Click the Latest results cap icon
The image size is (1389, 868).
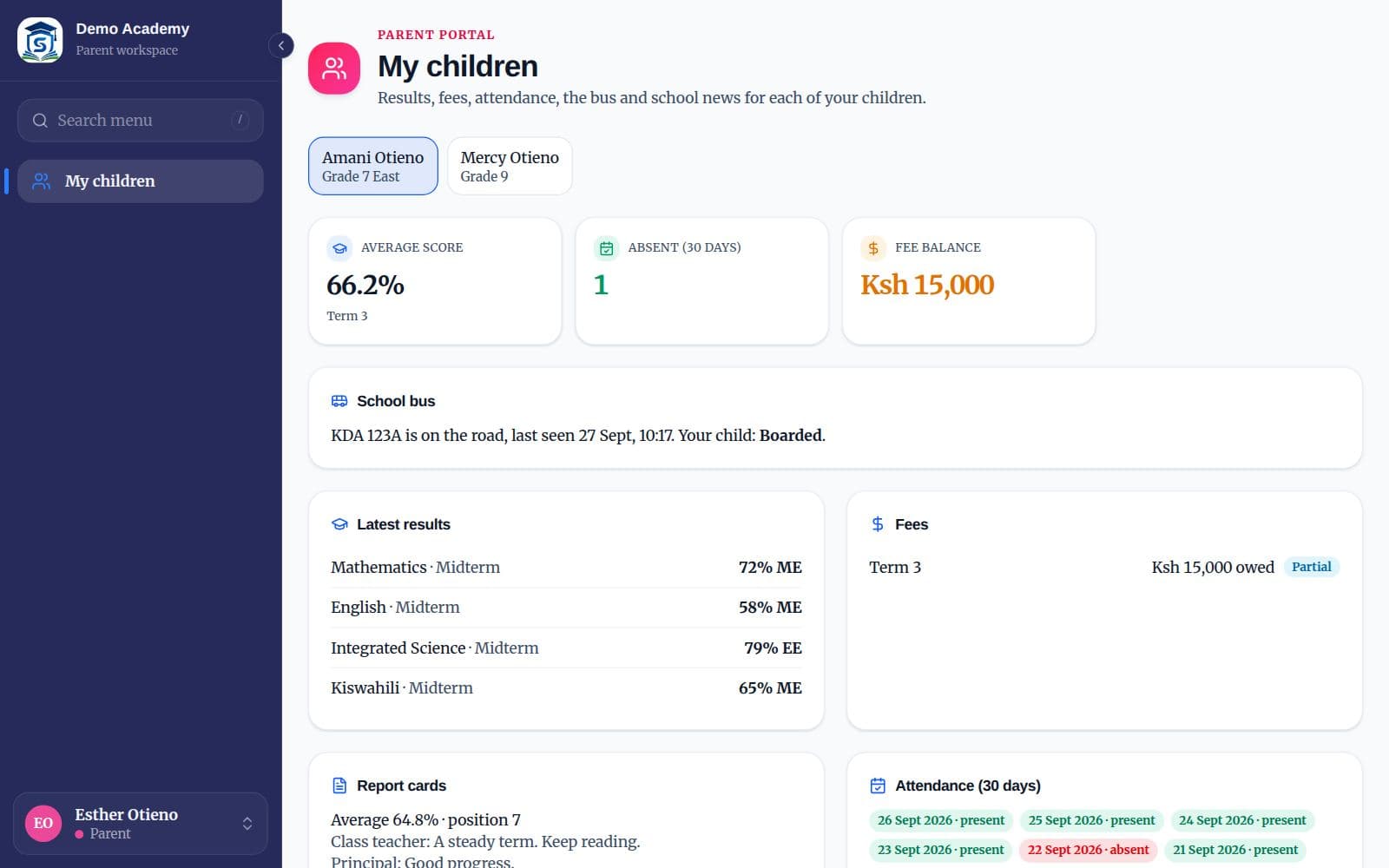339,524
